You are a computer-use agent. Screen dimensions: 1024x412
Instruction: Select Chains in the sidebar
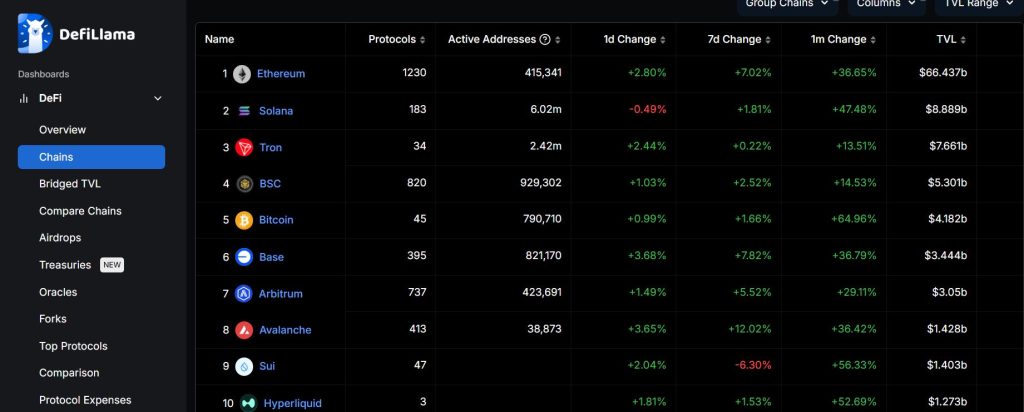pos(91,157)
